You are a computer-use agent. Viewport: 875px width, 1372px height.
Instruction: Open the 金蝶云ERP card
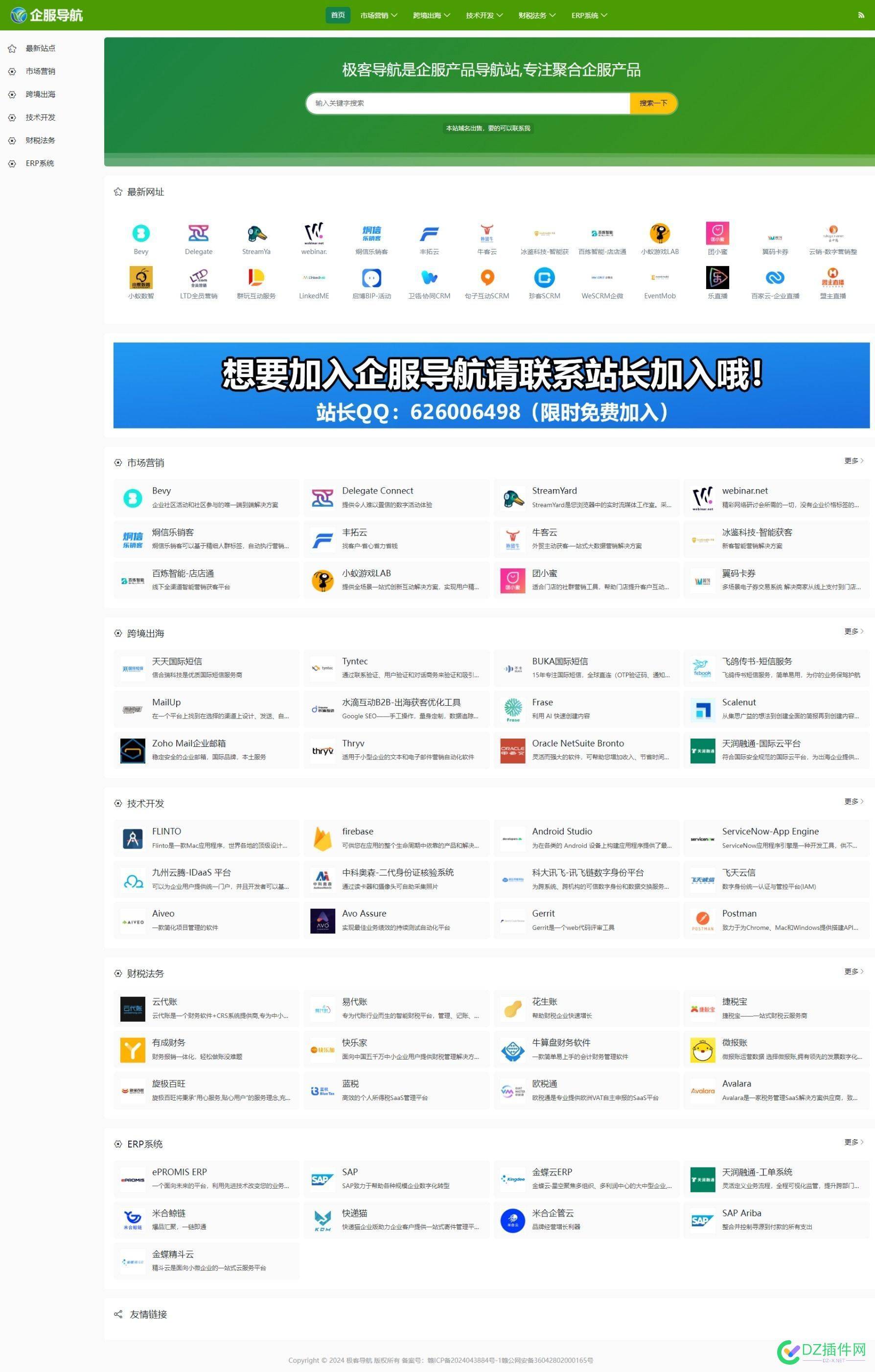(587, 1179)
